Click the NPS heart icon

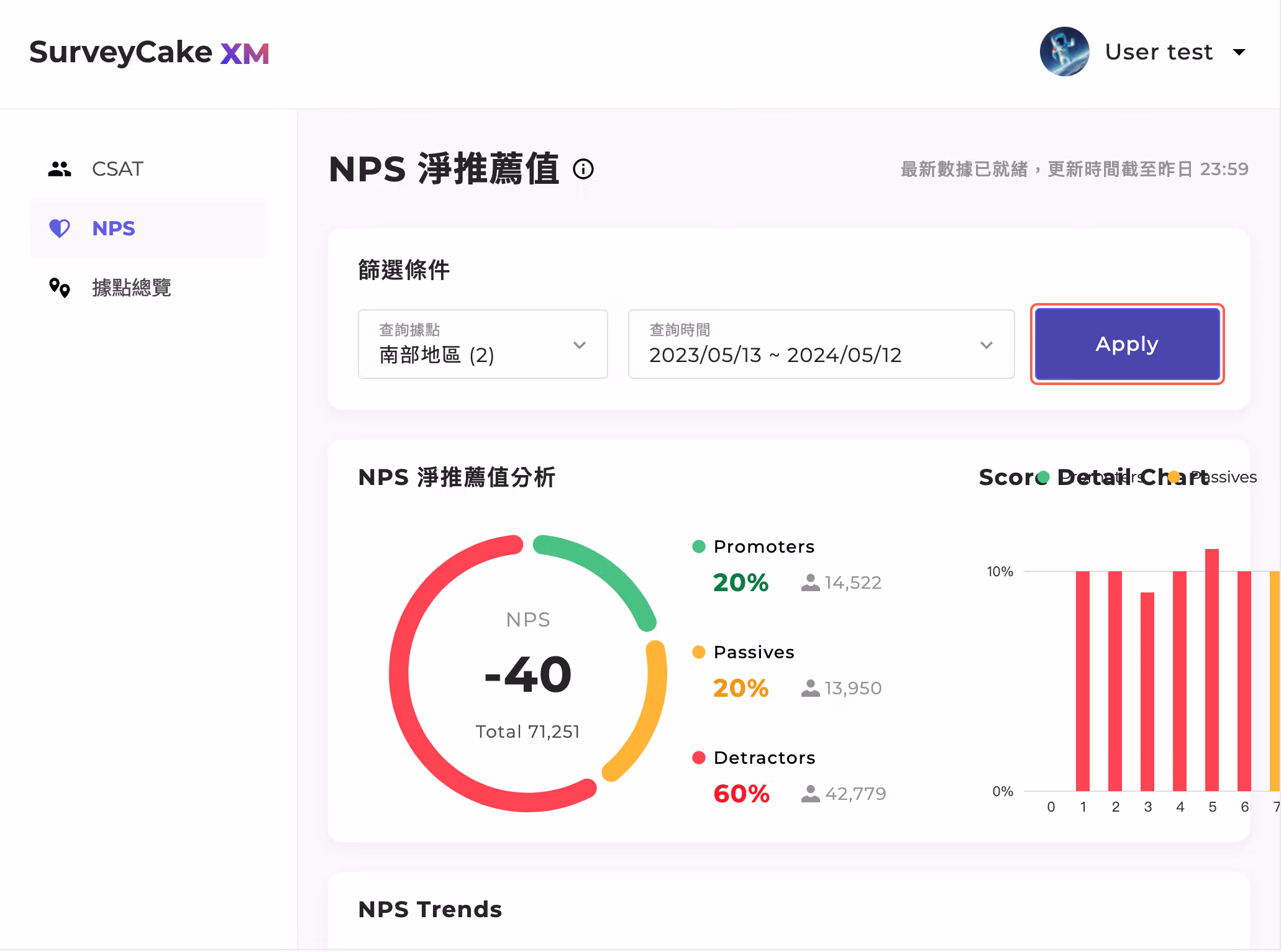[60, 229]
